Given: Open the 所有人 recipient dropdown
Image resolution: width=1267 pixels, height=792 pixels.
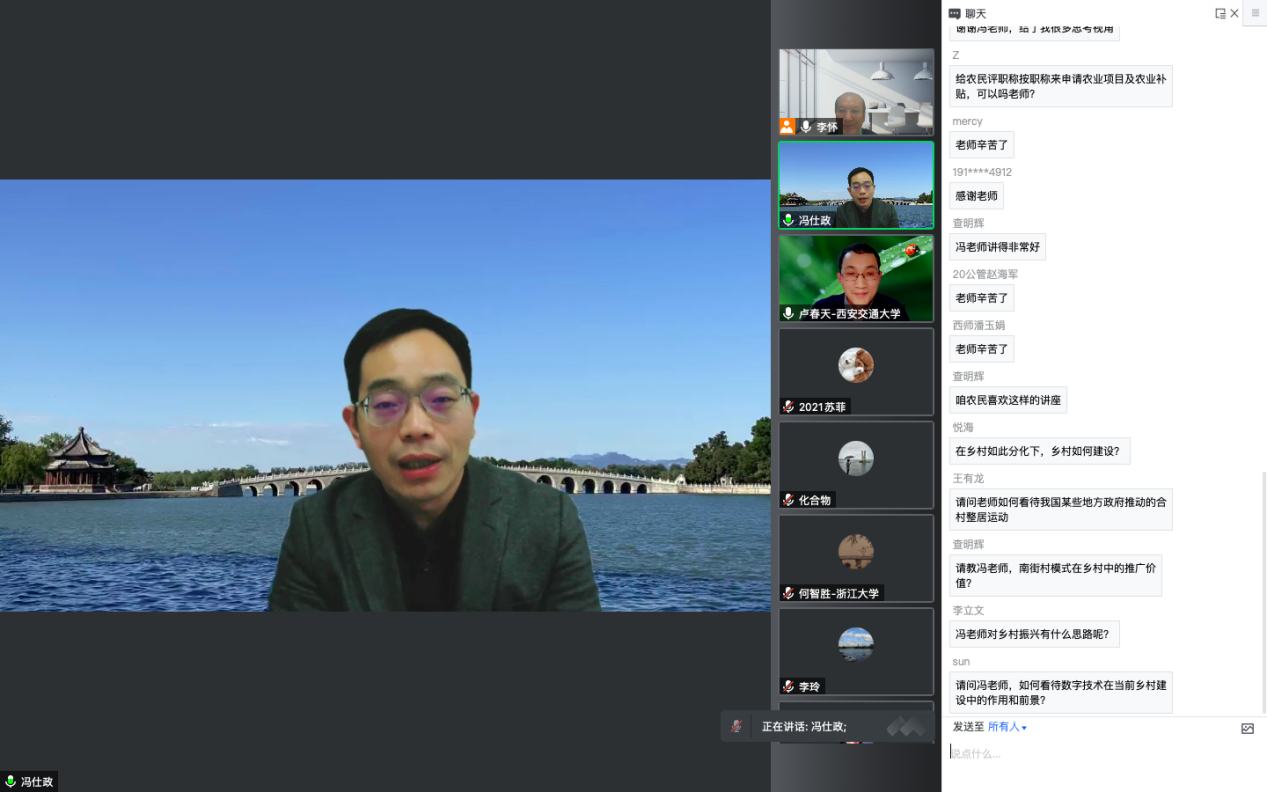Looking at the screenshot, I should click(1005, 727).
